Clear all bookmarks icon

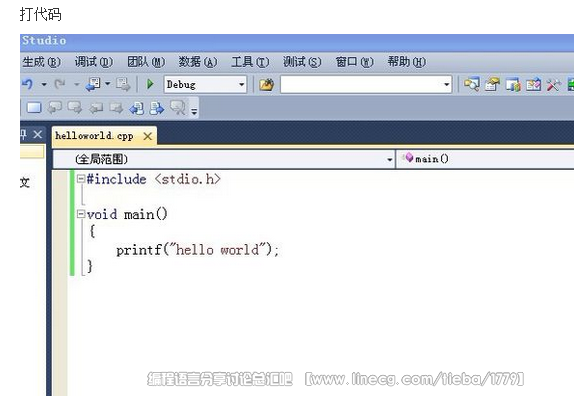click(x=178, y=107)
